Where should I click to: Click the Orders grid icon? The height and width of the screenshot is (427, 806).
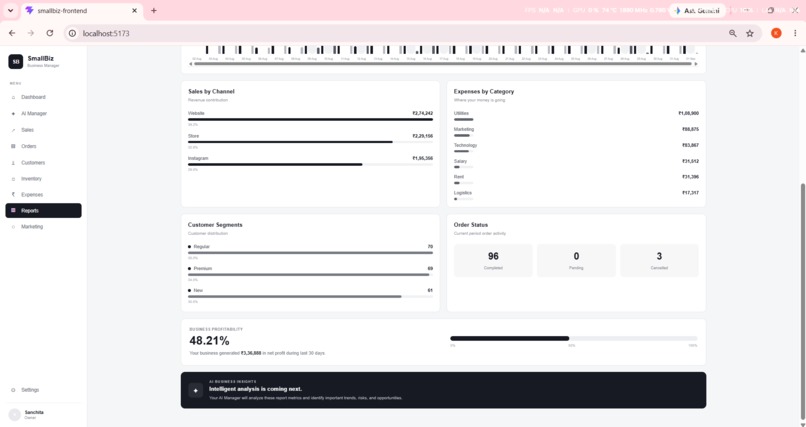(x=13, y=146)
